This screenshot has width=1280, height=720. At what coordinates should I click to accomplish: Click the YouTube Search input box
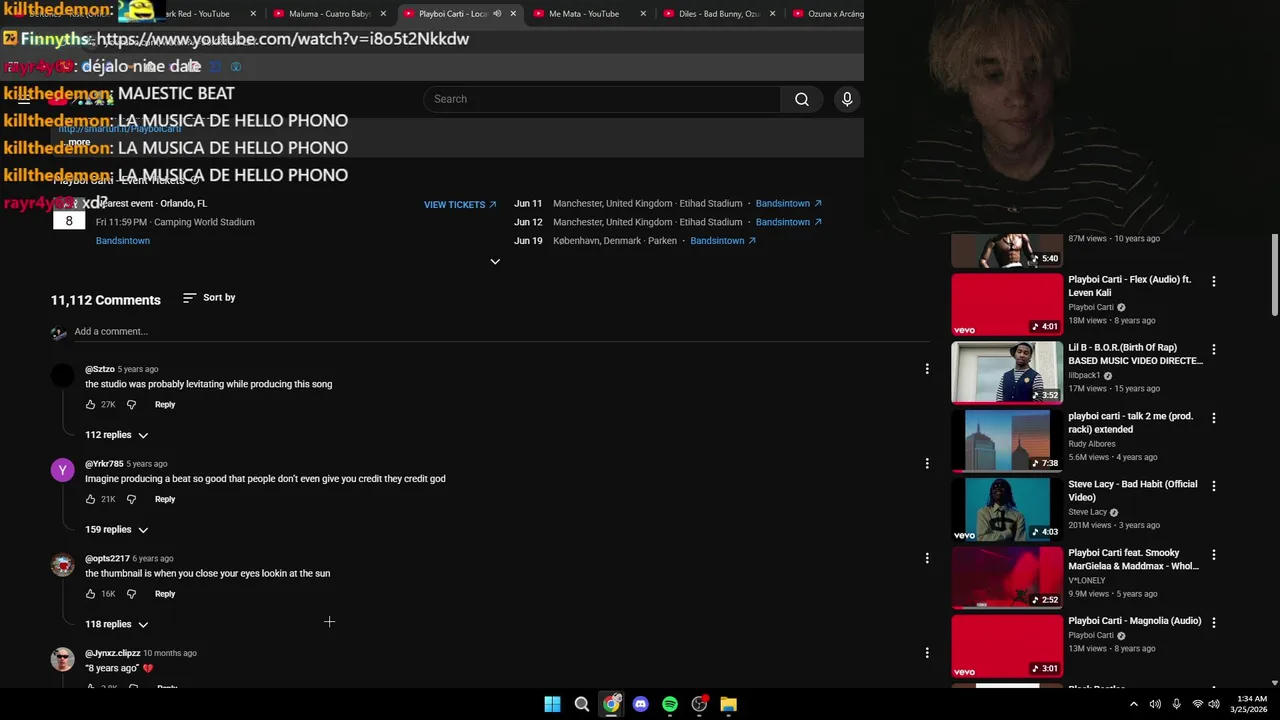click(x=602, y=99)
